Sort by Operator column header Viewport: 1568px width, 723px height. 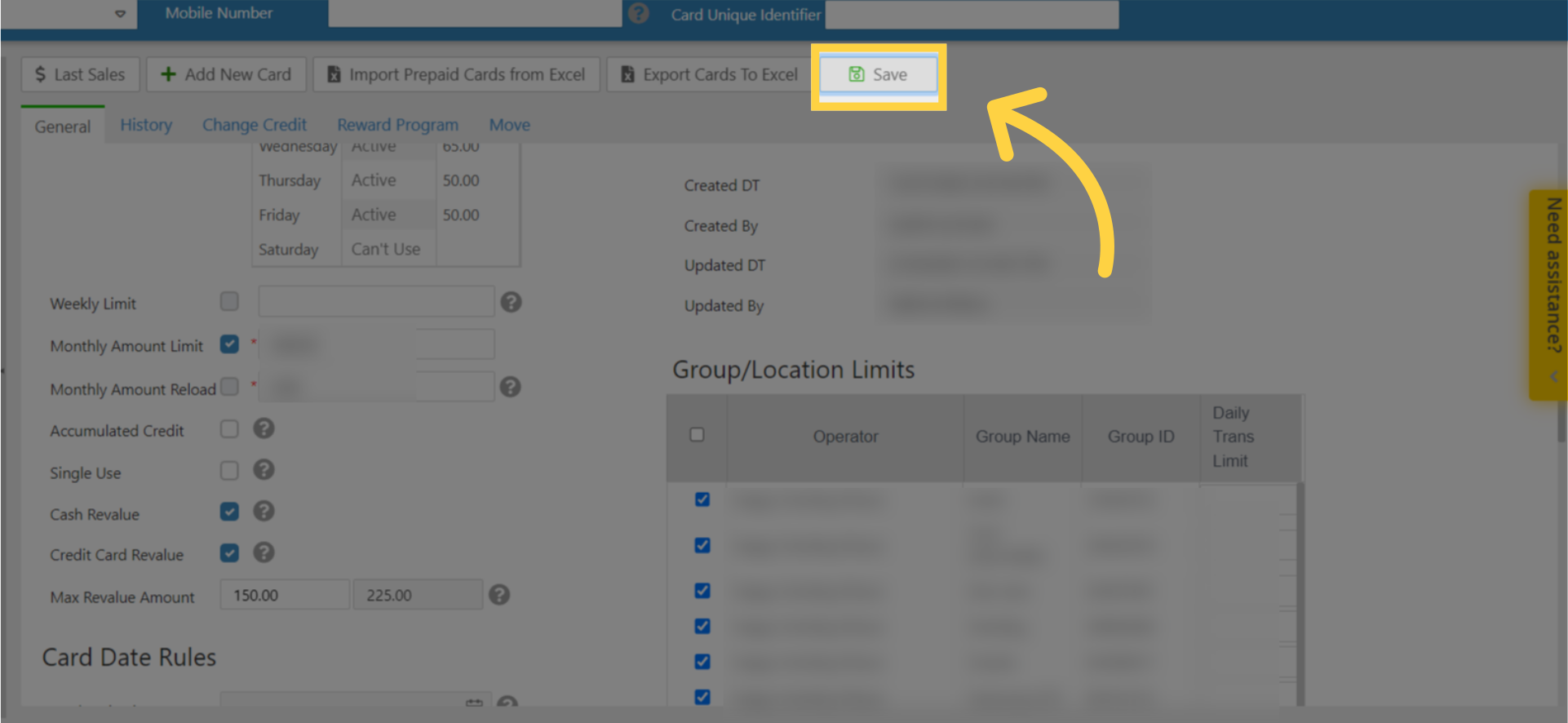(x=845, y=437)
